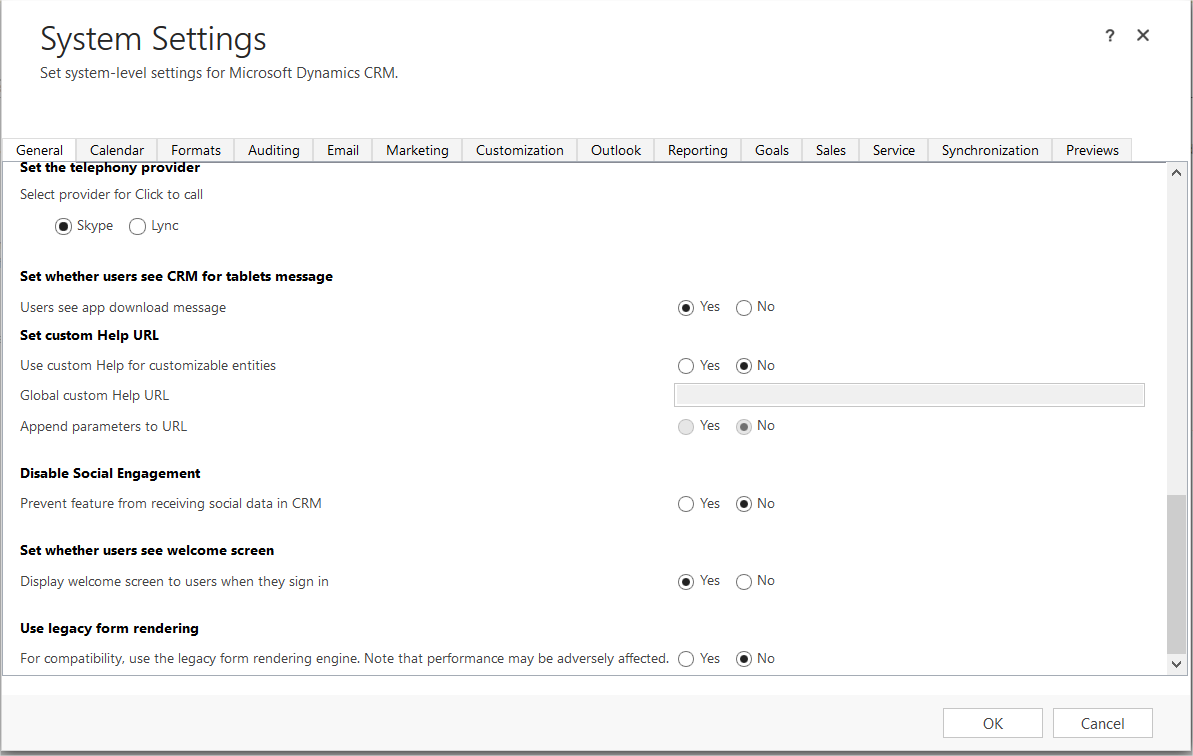Switch to the Synchronization tab
This screenshot has height=756, width=1193.
989,150
